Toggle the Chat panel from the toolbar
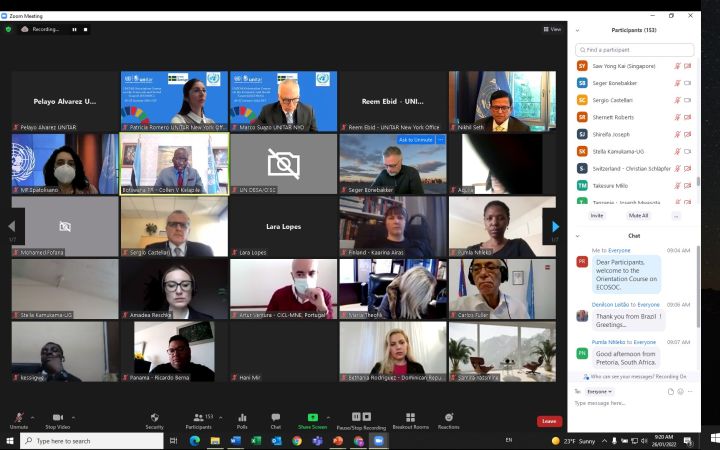This screenshot has height=450, width=720. (x=276, y=417)
